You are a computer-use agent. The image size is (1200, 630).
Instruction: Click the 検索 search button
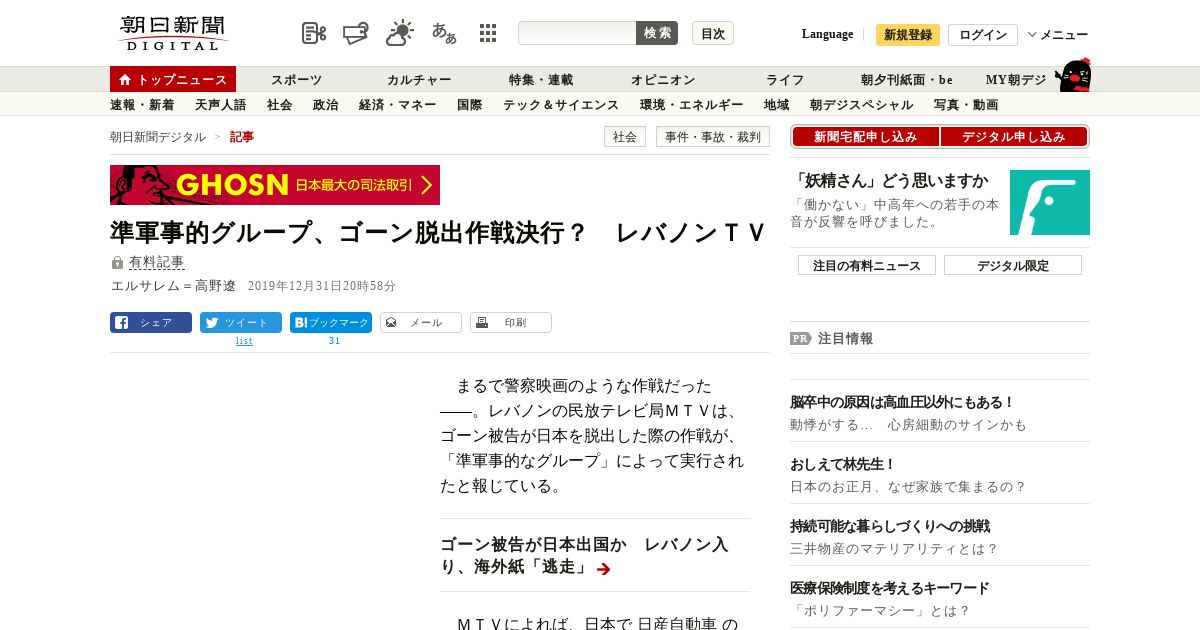coord(657,33)
